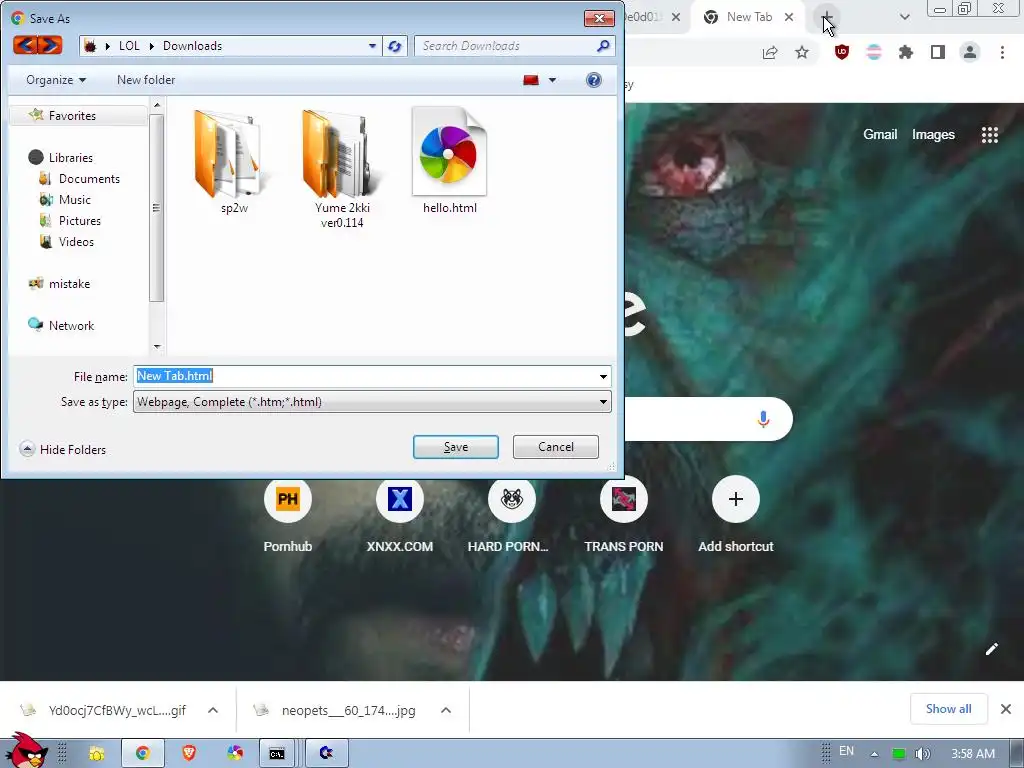Open the view options dropdown arrow

click(552, 80)
